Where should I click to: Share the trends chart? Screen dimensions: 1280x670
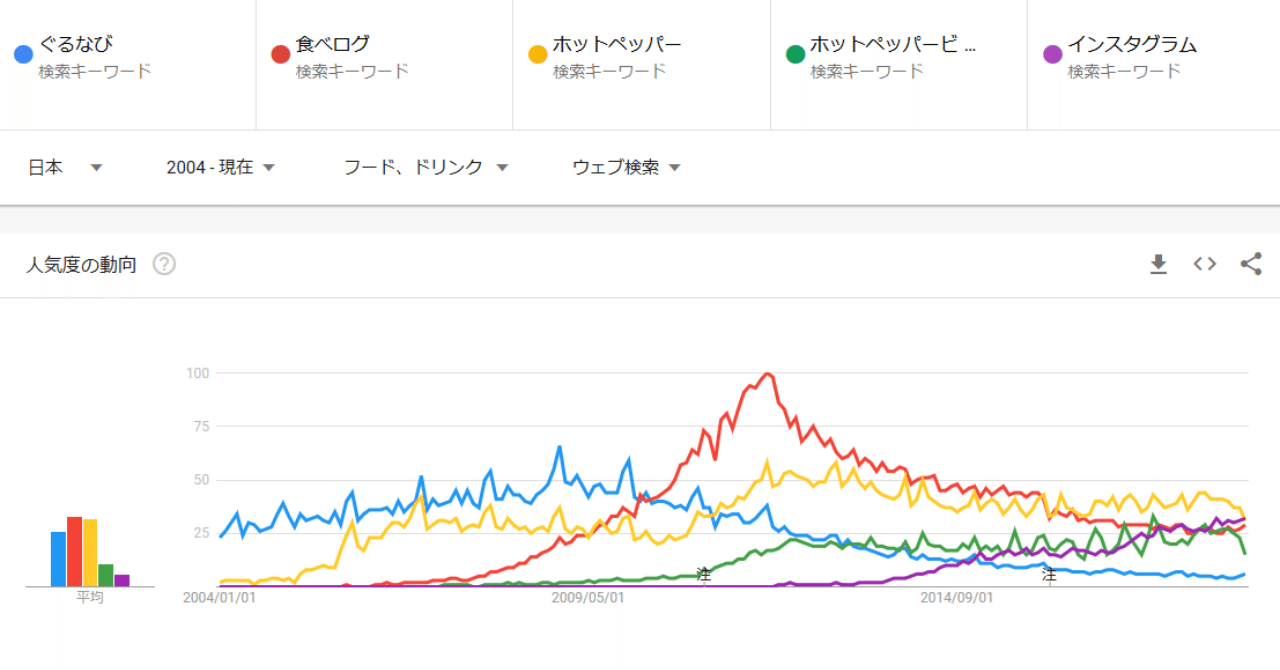point(1251,264)
